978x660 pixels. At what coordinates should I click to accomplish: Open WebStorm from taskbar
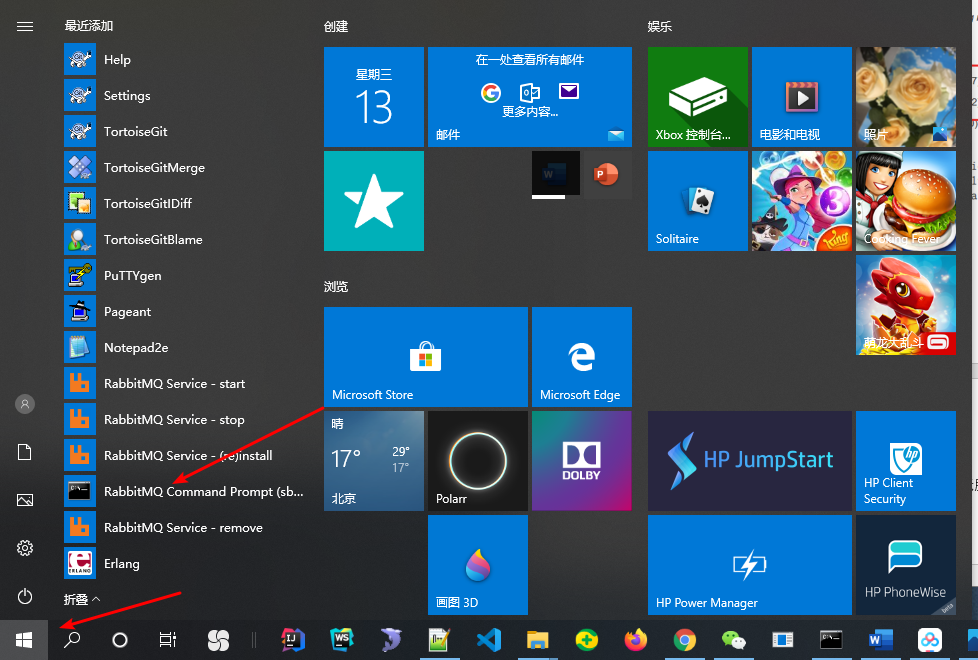pos(342,640)
